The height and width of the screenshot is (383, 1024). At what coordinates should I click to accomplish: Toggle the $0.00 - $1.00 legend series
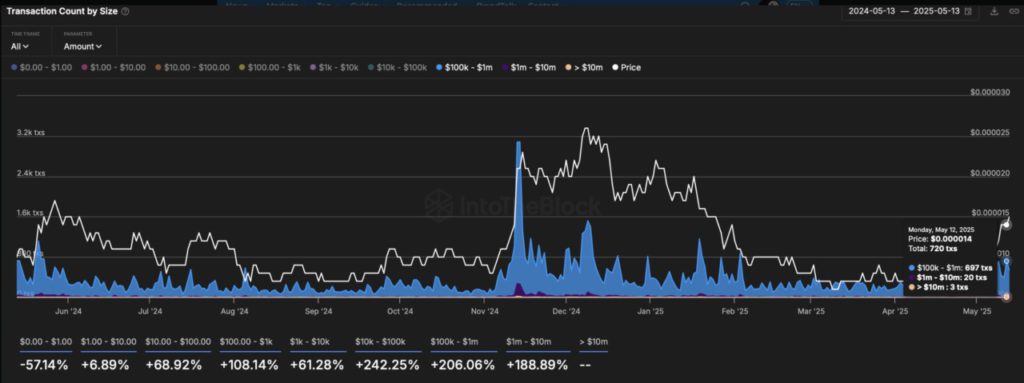click(42, 67)
